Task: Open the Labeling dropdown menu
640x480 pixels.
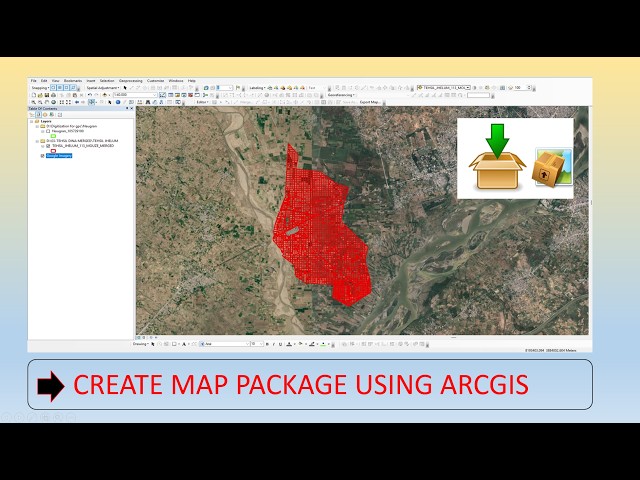Action: [257, 88]
